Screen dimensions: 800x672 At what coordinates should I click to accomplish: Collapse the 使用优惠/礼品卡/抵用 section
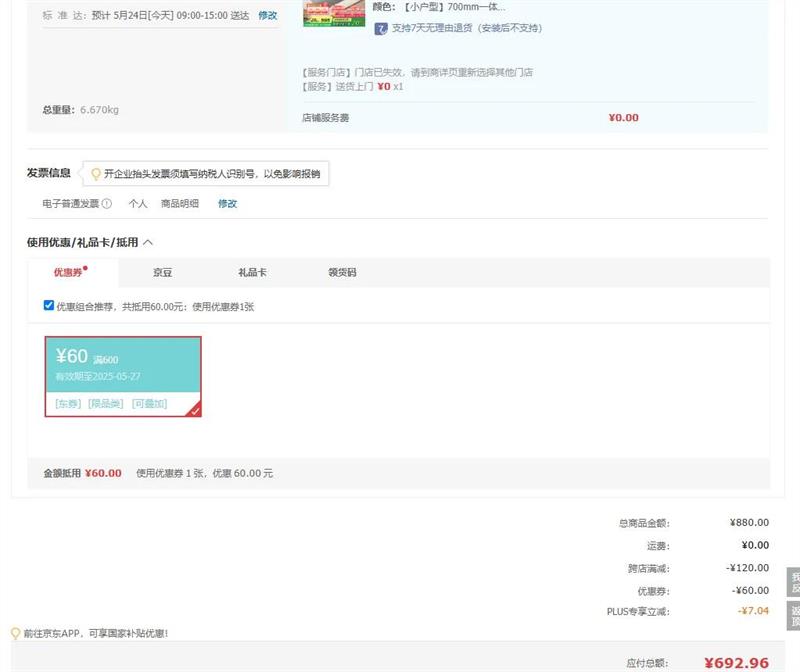[148, 242]
